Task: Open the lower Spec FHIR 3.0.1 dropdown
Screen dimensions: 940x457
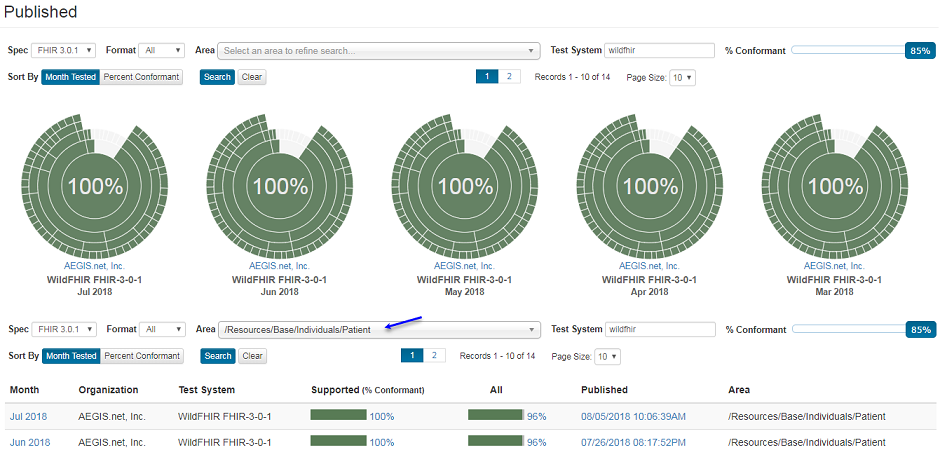Action: (x=64, y=329)
